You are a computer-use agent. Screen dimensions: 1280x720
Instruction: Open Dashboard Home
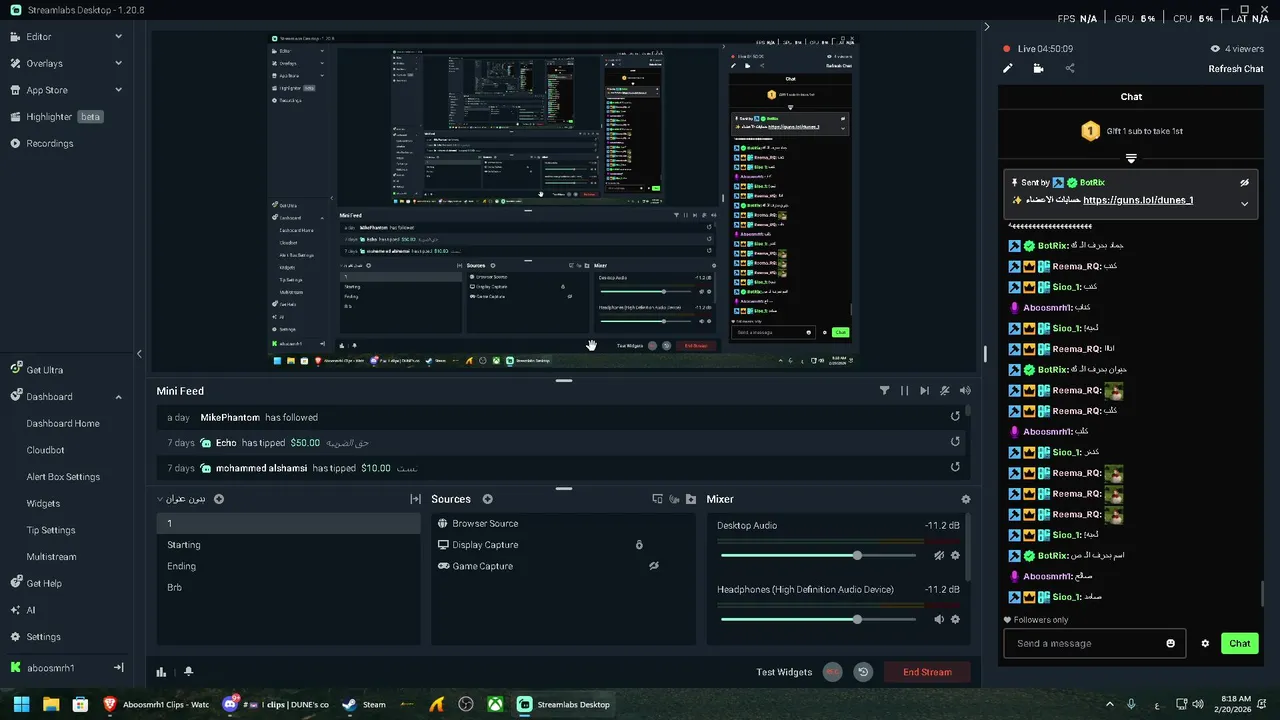tap(63, 423)
